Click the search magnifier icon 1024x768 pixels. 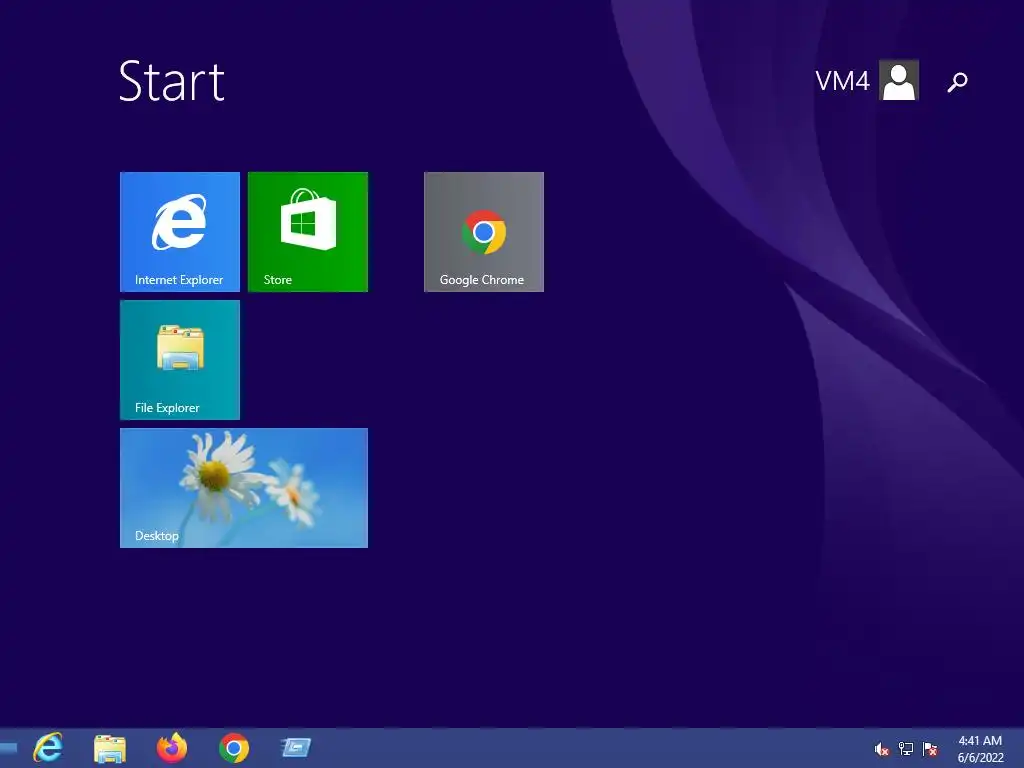point(957,82)
